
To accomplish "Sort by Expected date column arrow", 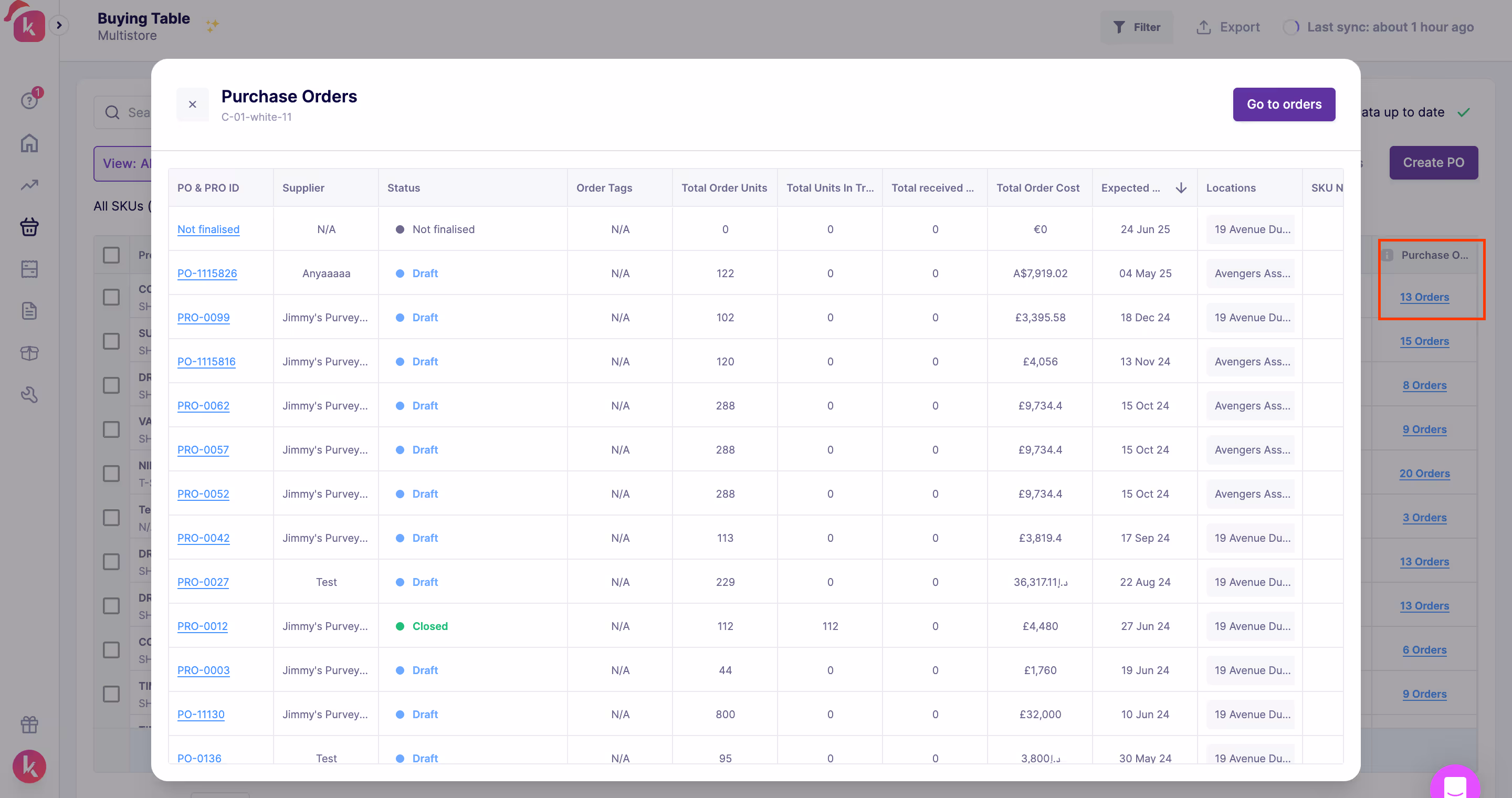I will [1181, 188].
